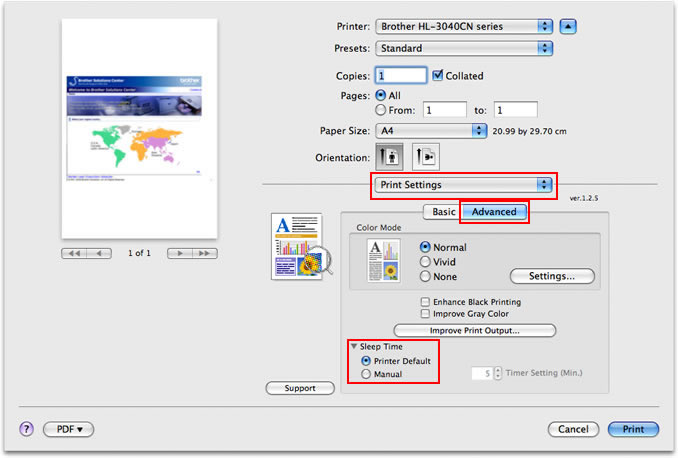Enable Enhance Black Printing
Image resolution: width=678 pixels, height=458 pixels.
pos(425,301)
